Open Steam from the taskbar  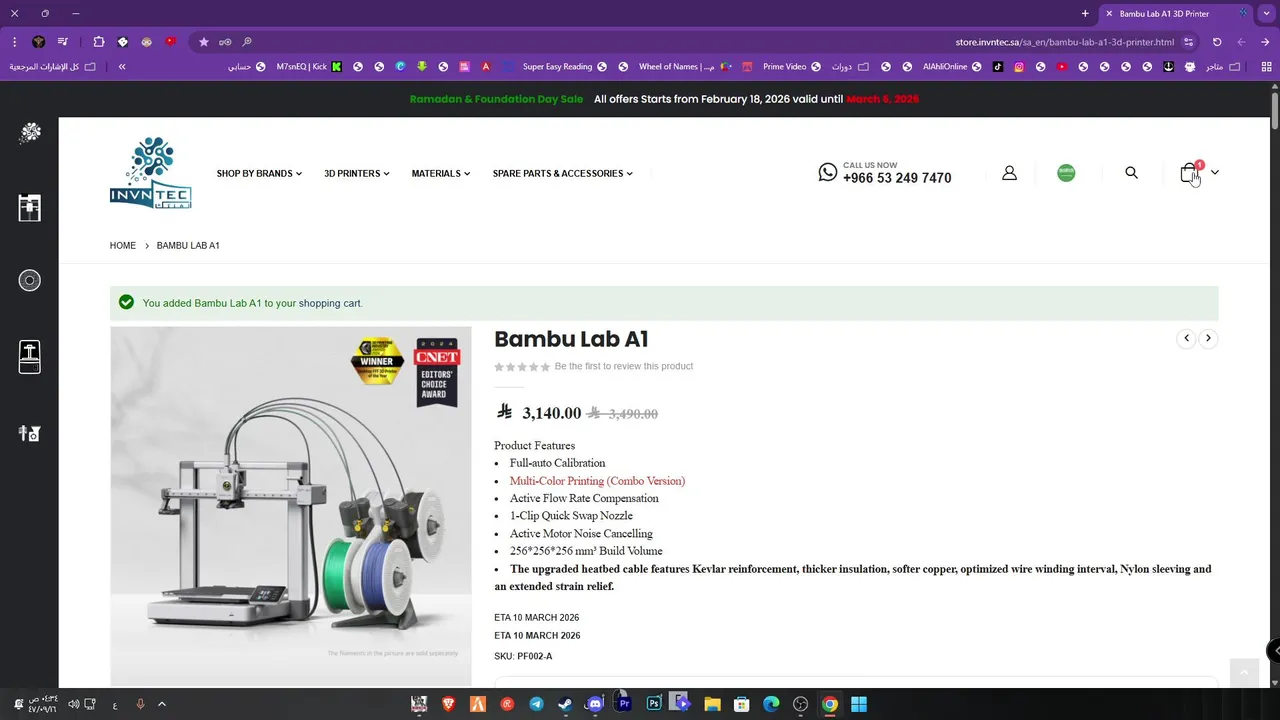(566, 704)
